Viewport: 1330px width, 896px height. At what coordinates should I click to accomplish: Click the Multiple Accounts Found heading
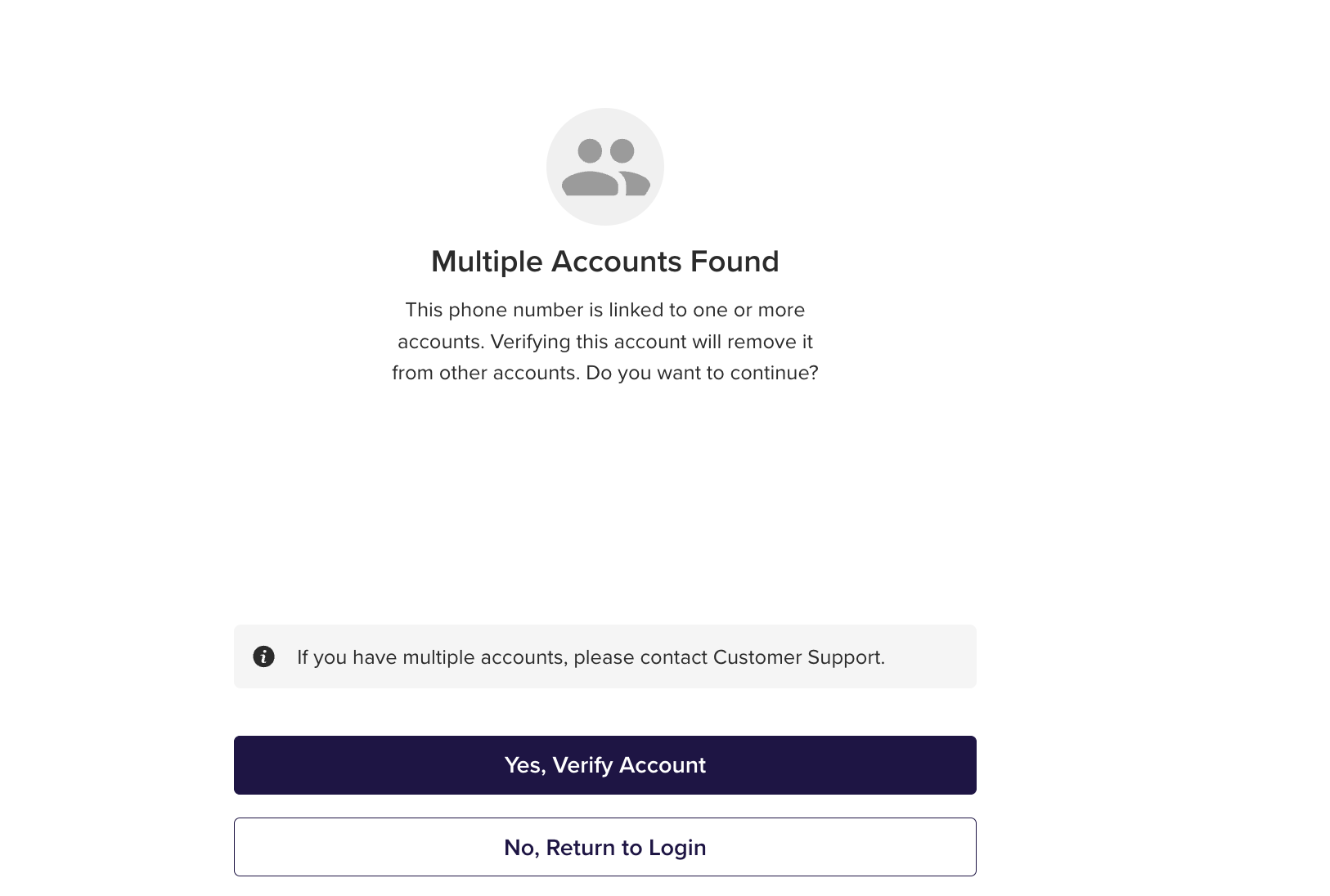click(604, 262)
